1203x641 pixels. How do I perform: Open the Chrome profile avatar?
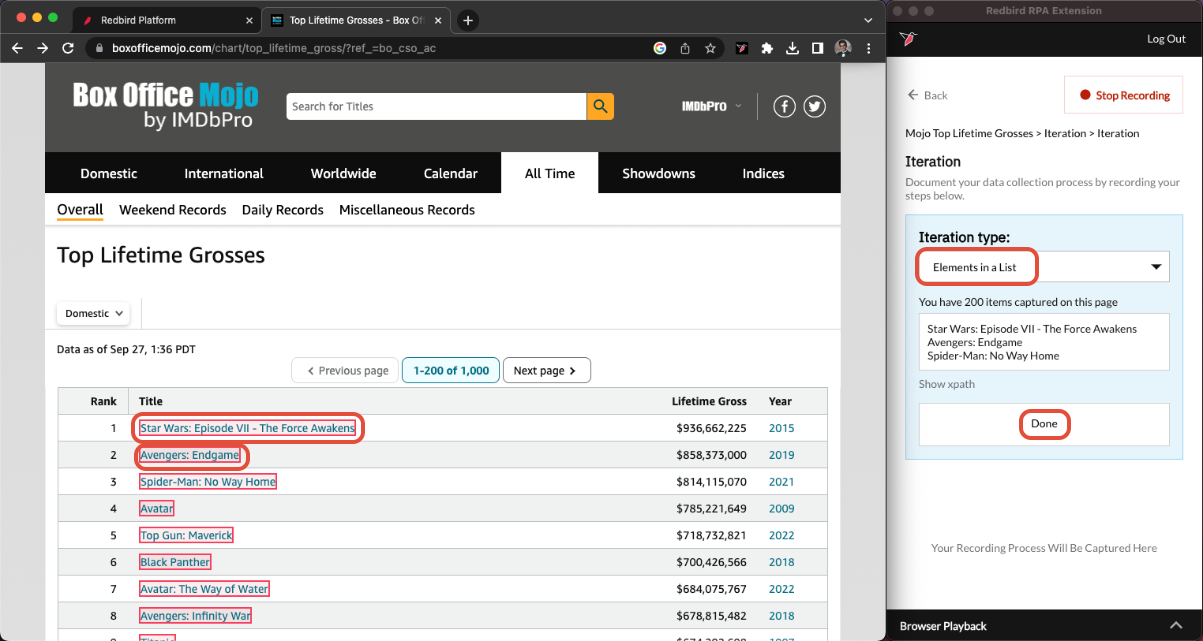(843, 48)
